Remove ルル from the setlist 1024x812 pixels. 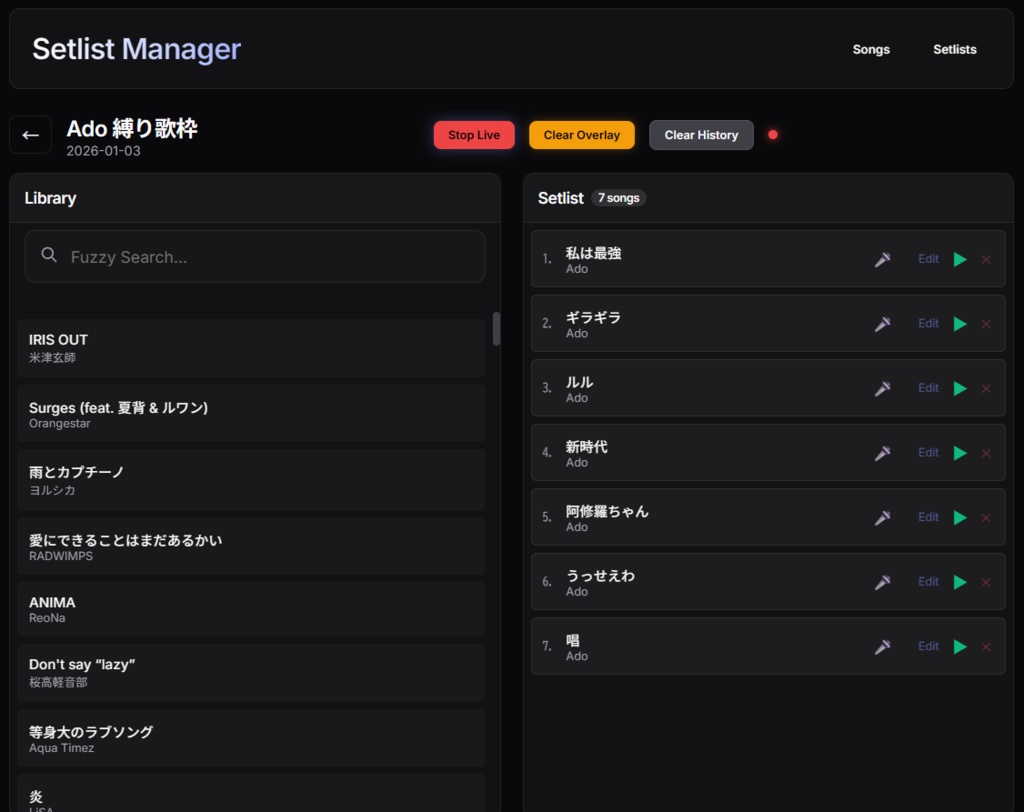[x=985, y=388]
